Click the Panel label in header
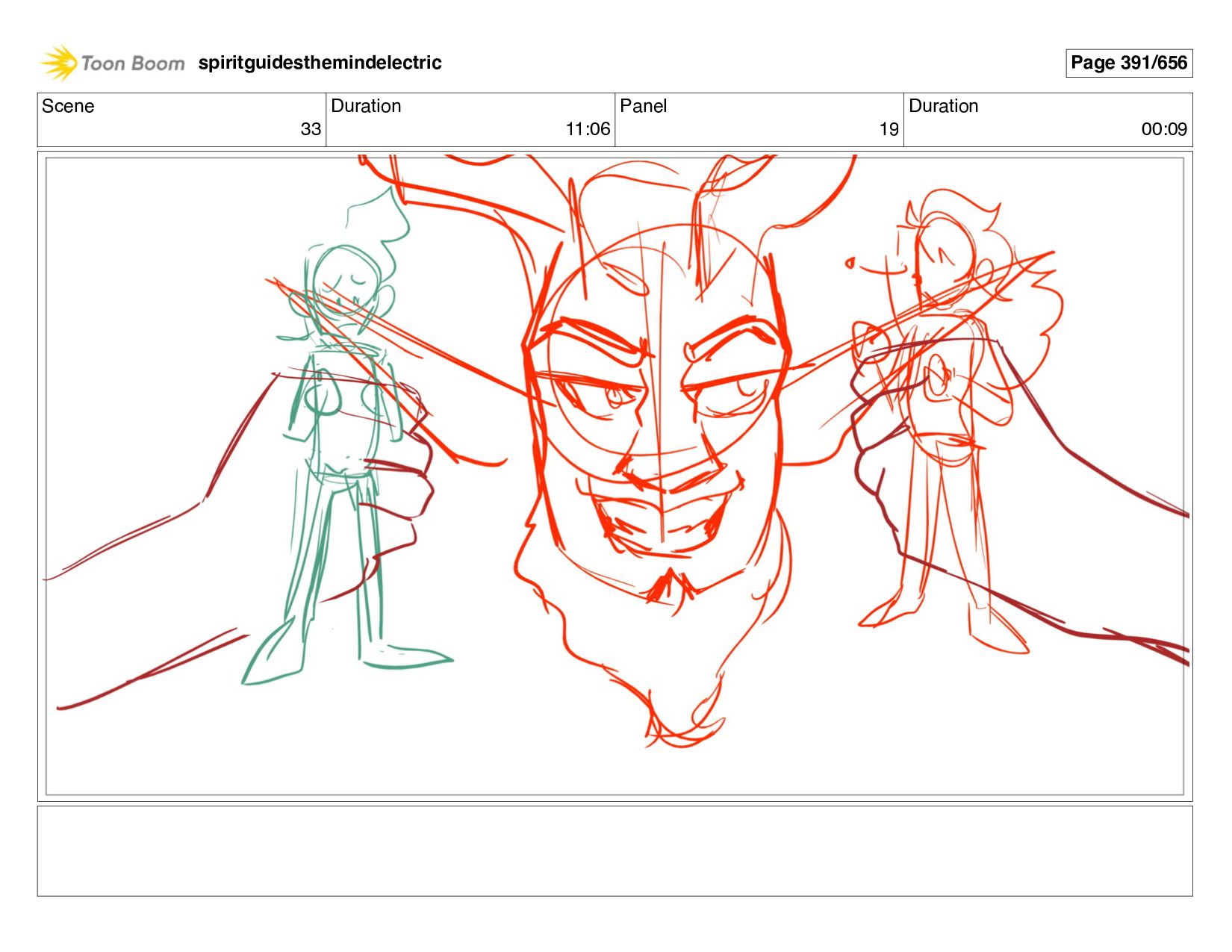This screenshot has height=952, width=1232. tap(643, 106)
